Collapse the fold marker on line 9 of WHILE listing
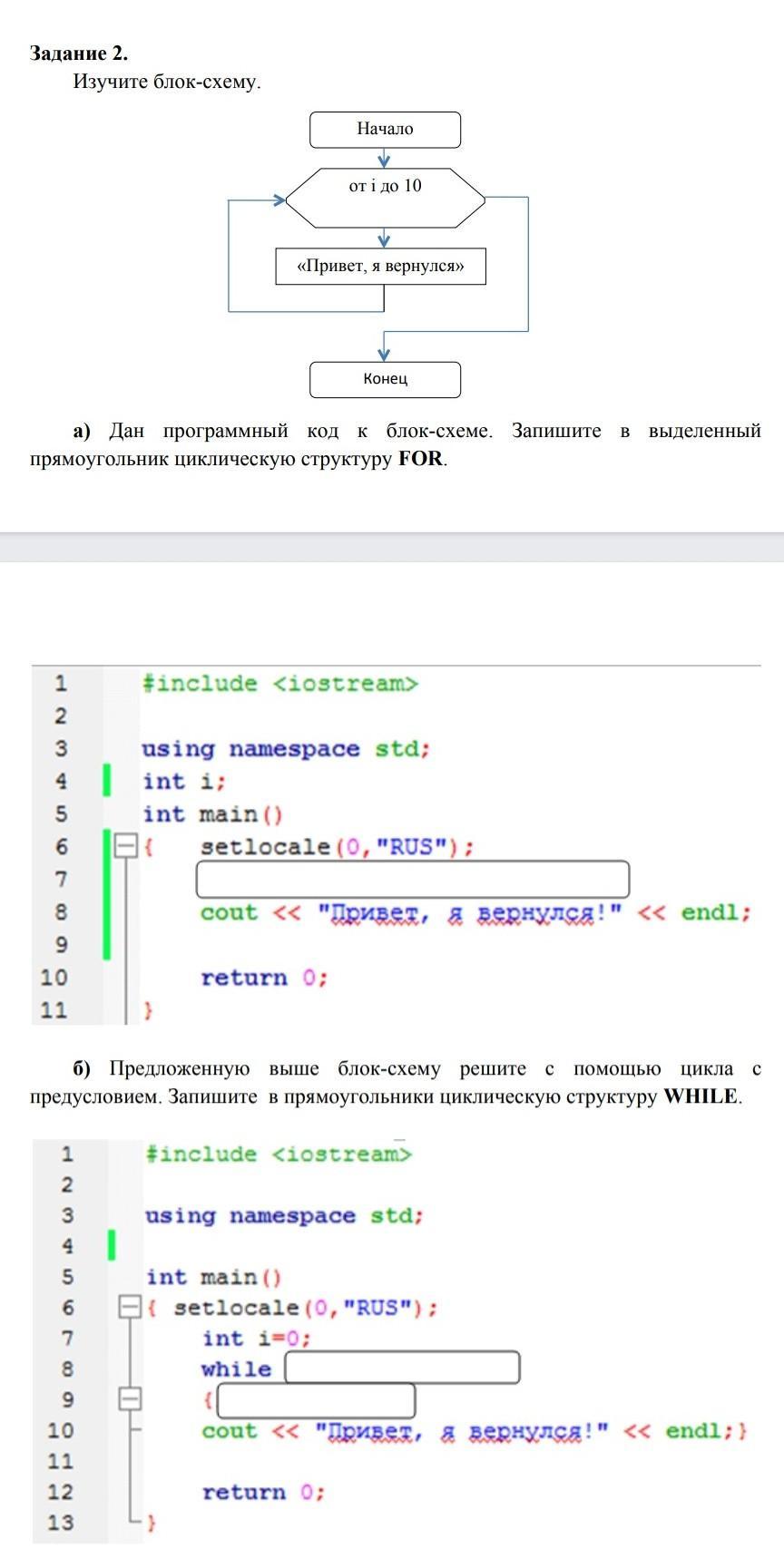Viewport: 784px width, 1568px height. click(131, 1400)
